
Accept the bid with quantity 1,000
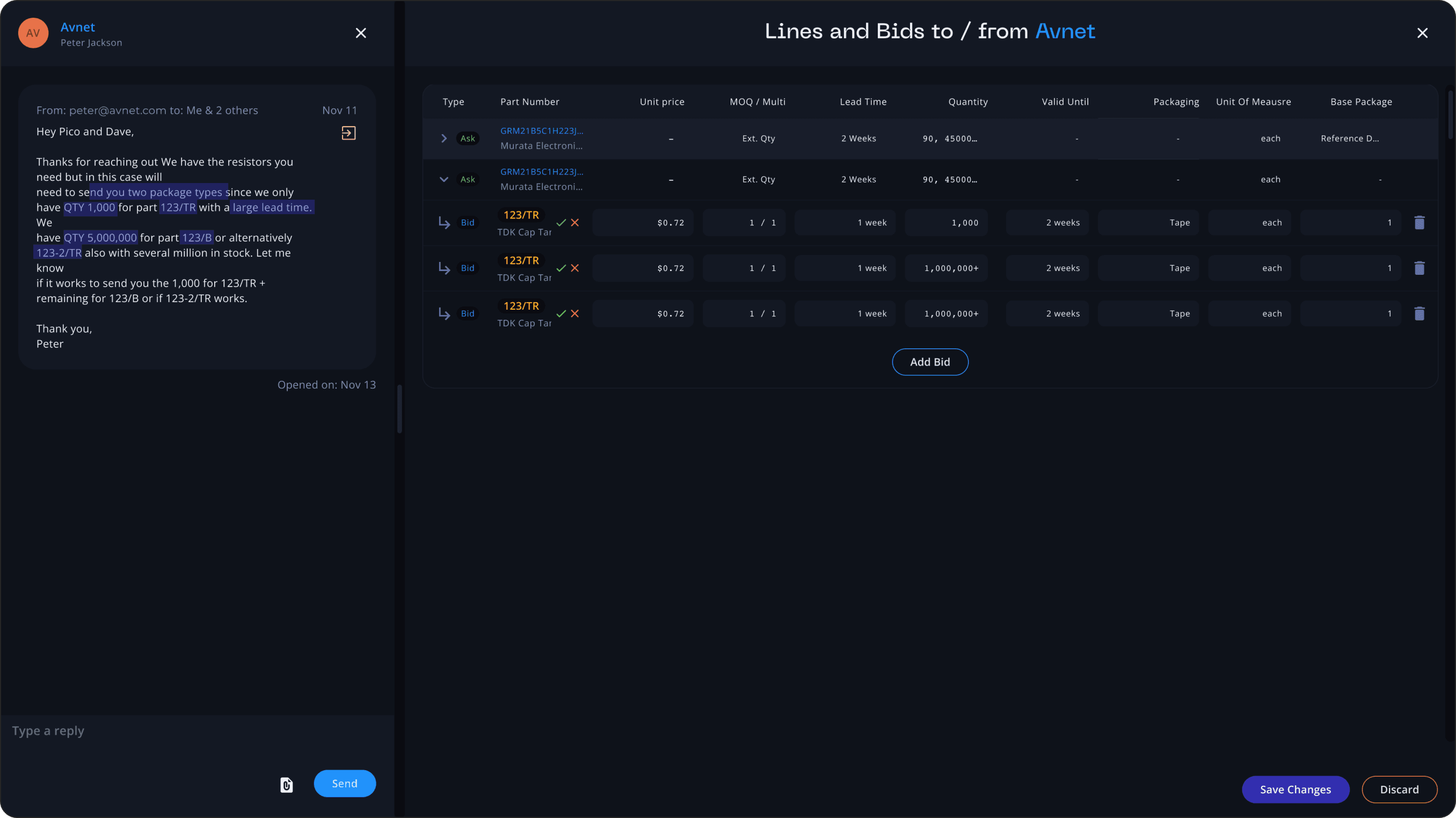561,223
